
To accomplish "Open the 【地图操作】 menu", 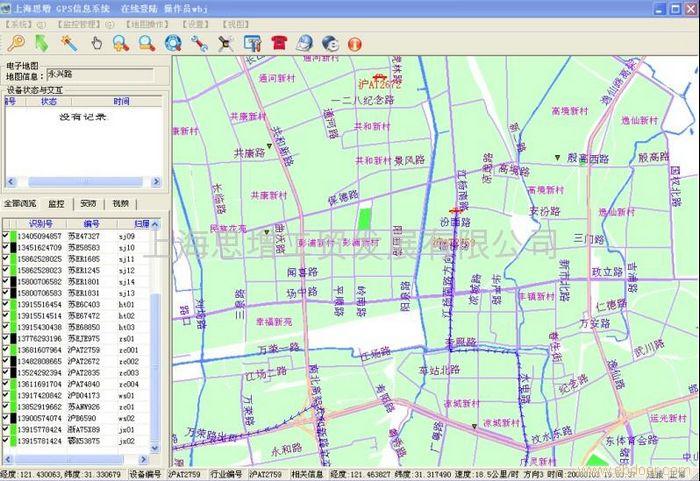I will (x=147, y=24).
